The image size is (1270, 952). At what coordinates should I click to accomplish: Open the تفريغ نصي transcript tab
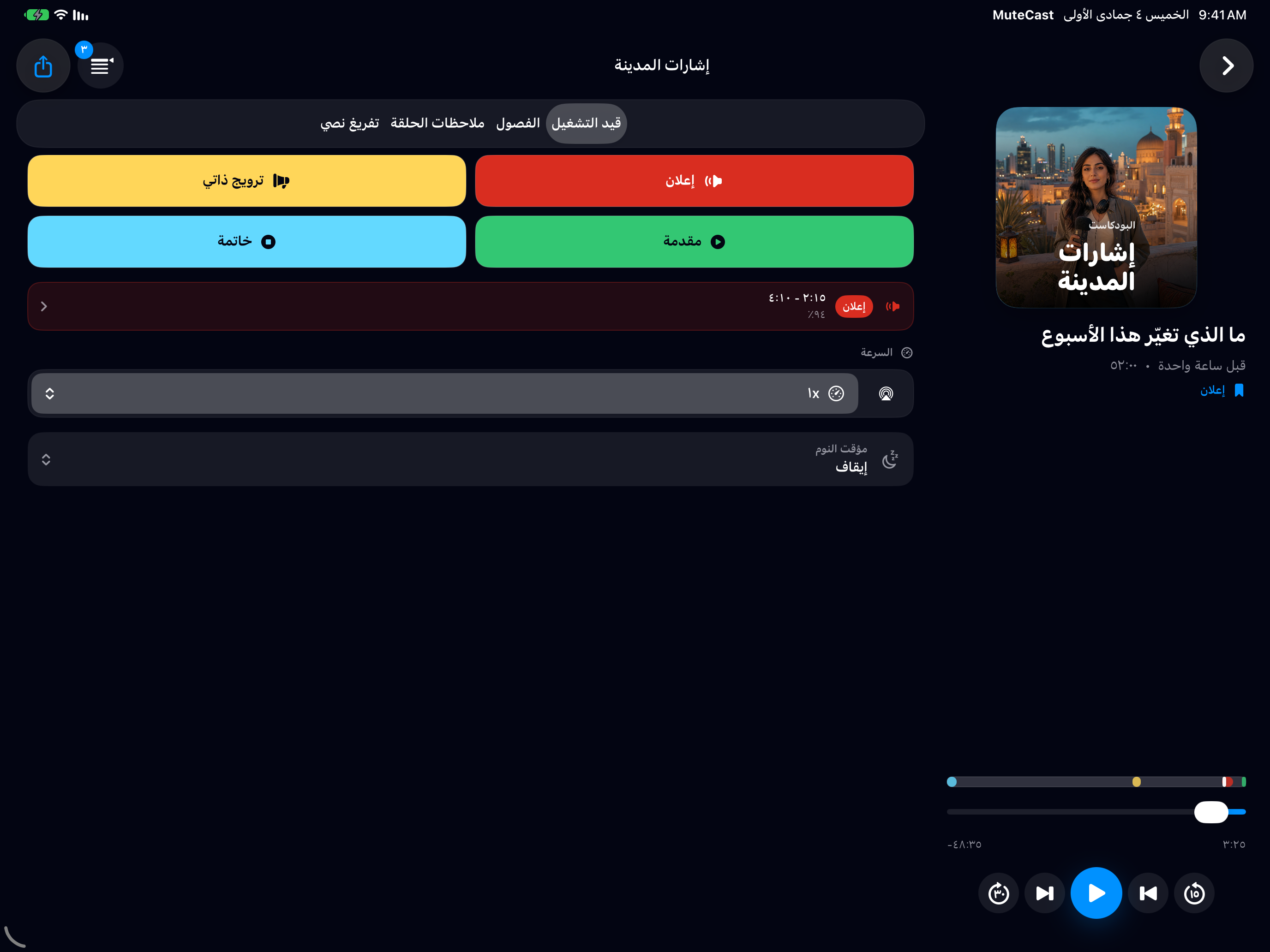350,123
